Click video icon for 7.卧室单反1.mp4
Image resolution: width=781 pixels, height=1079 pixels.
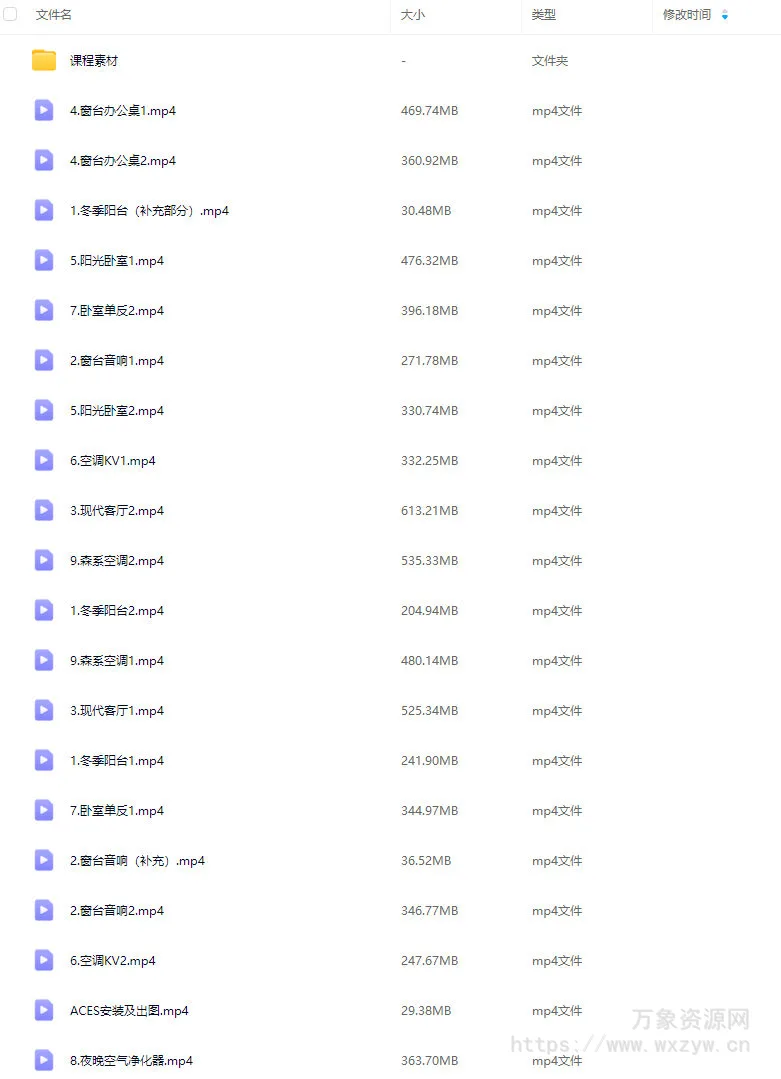[44, 811]
